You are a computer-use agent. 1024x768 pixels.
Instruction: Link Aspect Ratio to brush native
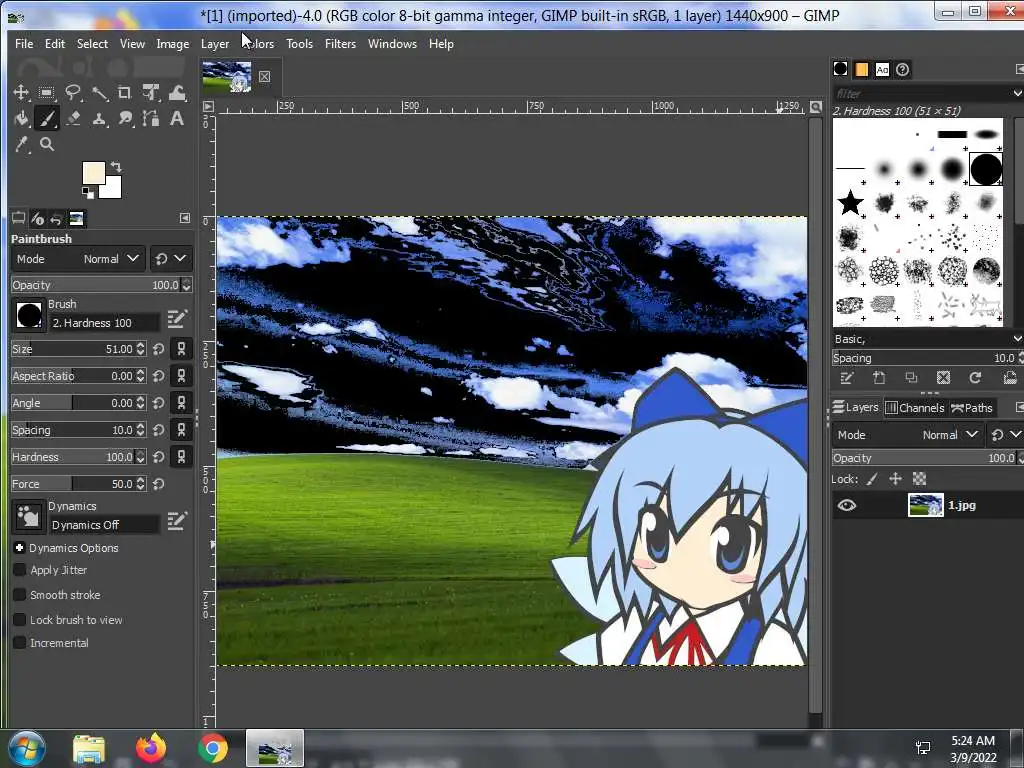tap(181, 376)
